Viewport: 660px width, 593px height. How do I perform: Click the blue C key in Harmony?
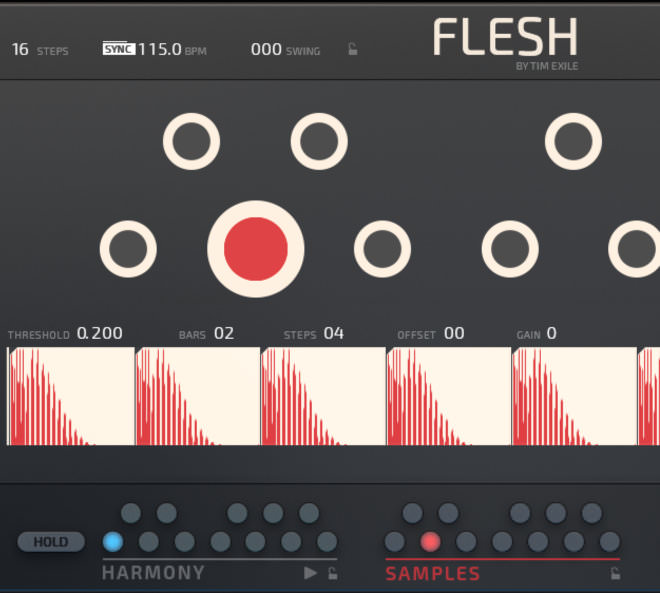click(113, 542)
